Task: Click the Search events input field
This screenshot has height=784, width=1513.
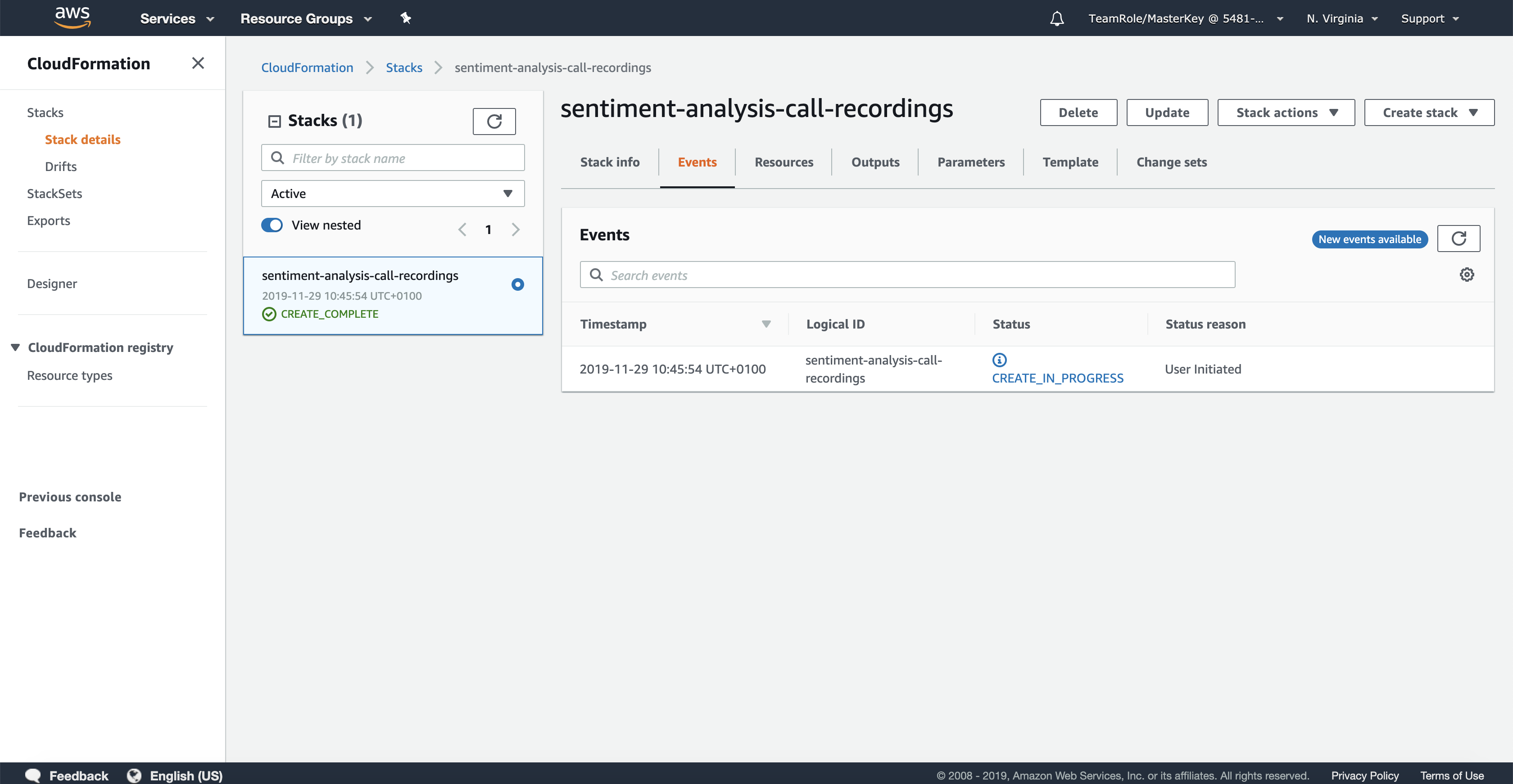Action: [x=907, y=275]
